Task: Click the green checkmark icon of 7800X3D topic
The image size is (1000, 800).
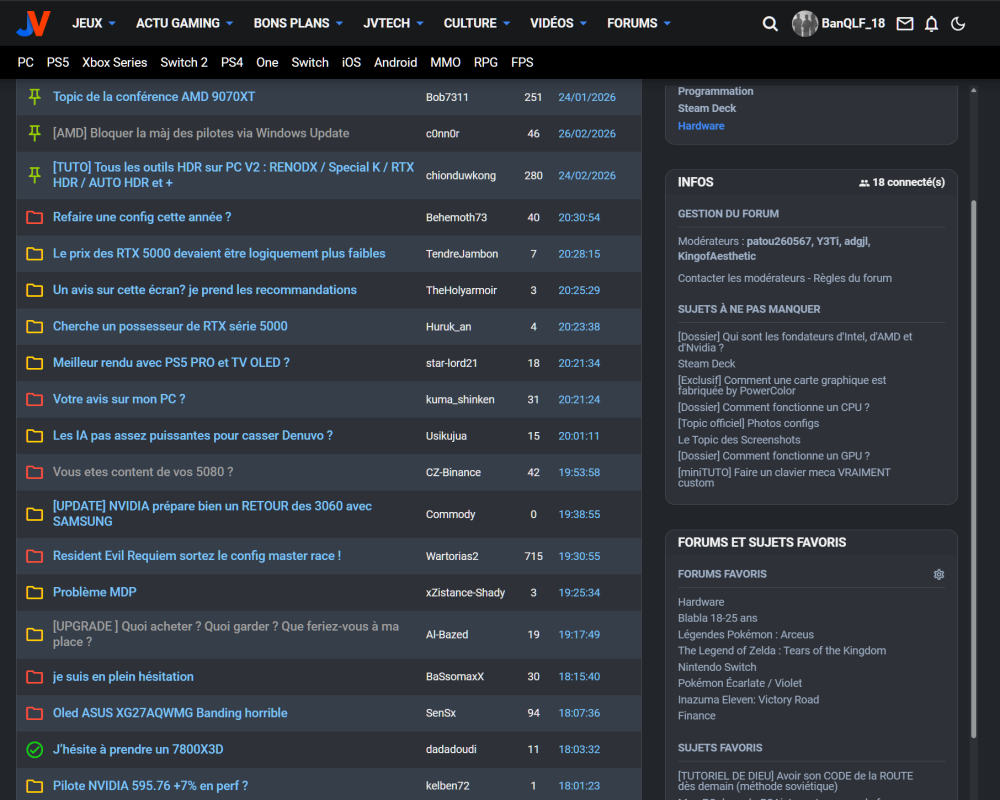Action: pyautogui.click(x=35, y=750)
